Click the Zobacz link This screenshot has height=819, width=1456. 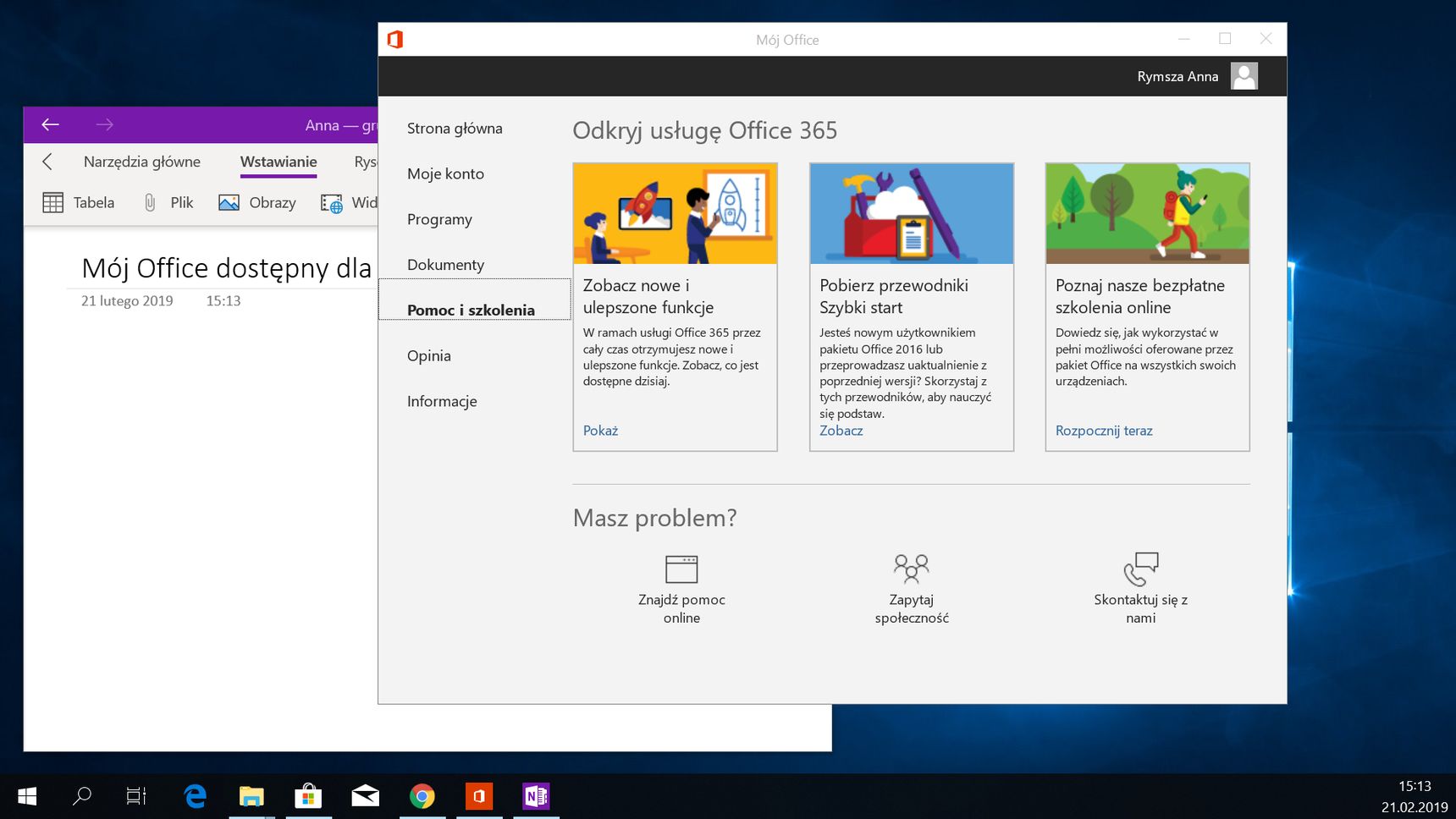(841, 431)
